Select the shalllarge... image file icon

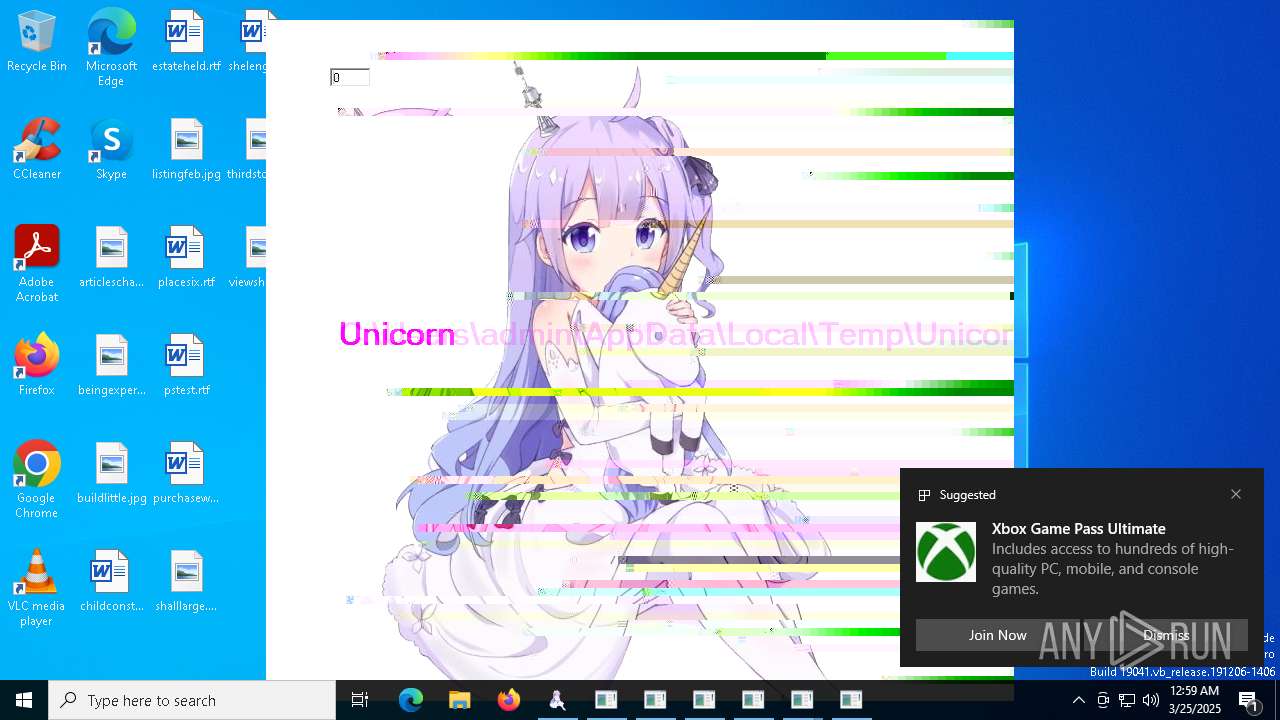pos(186,582)
